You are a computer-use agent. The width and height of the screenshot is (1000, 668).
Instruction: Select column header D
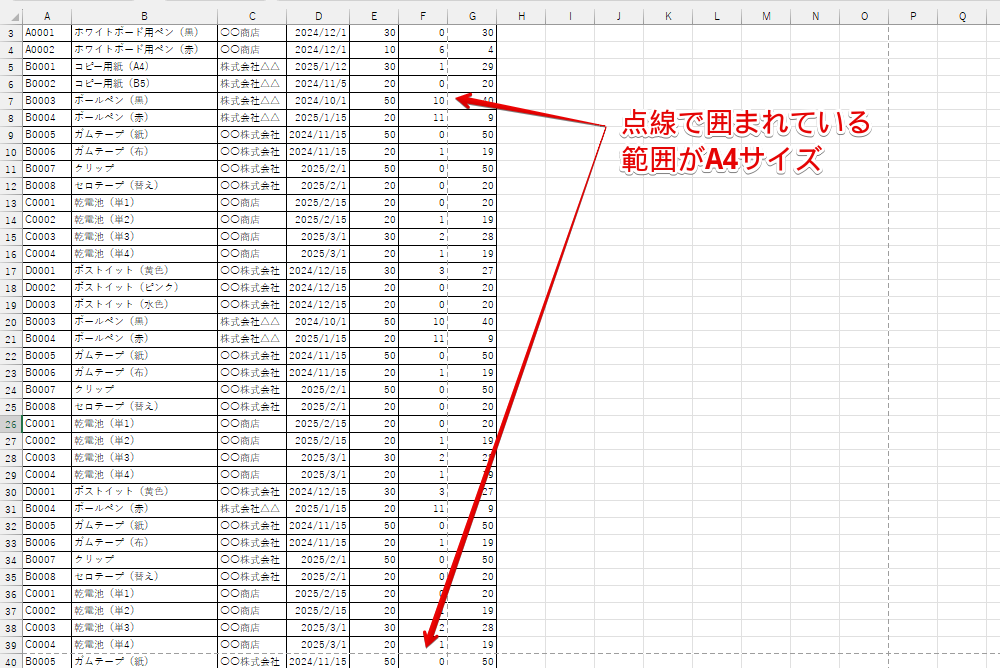coord(318,16)
